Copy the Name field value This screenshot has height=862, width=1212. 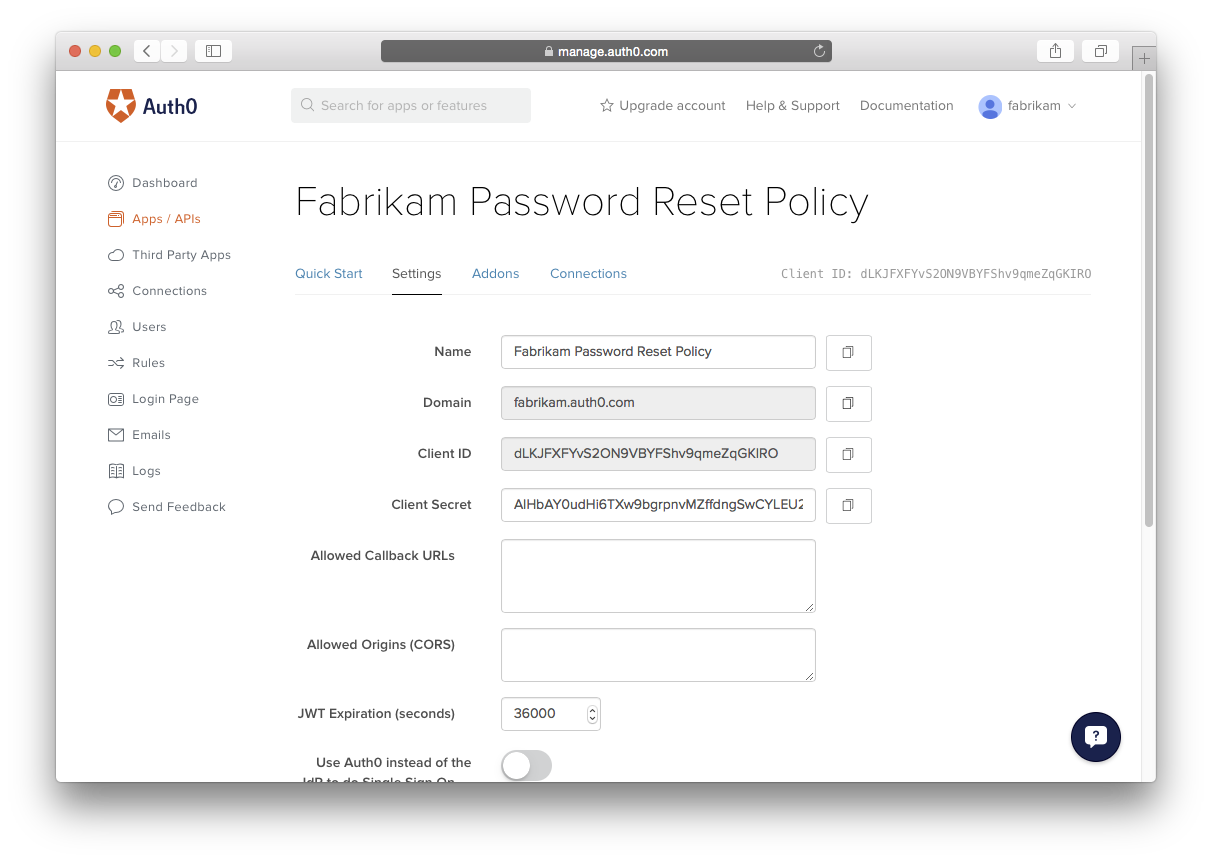[848, 352]
